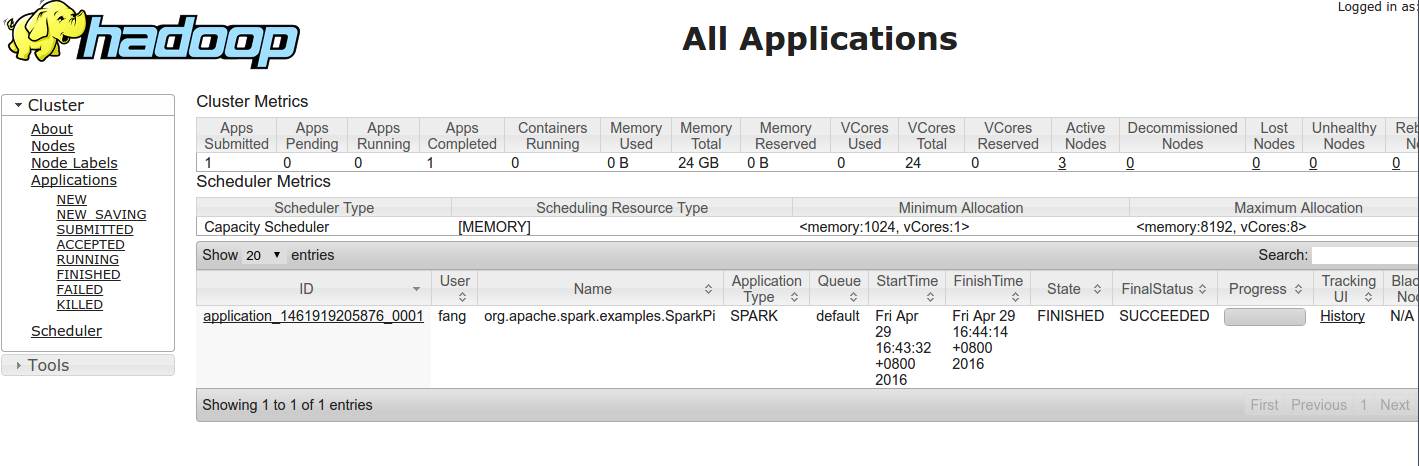The image size is (1419, 466).
Task: Go to the Scheduler page
Action: (66, 331)
